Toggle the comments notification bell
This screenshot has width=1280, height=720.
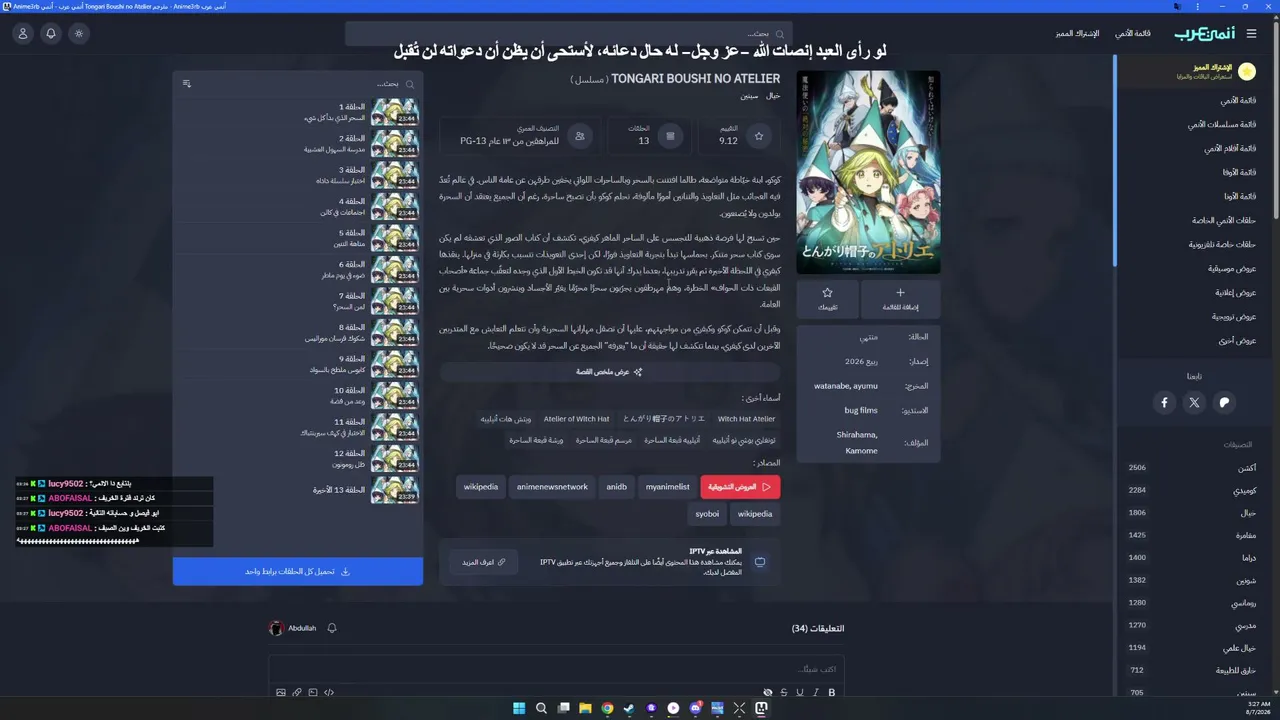click(332, 628)
